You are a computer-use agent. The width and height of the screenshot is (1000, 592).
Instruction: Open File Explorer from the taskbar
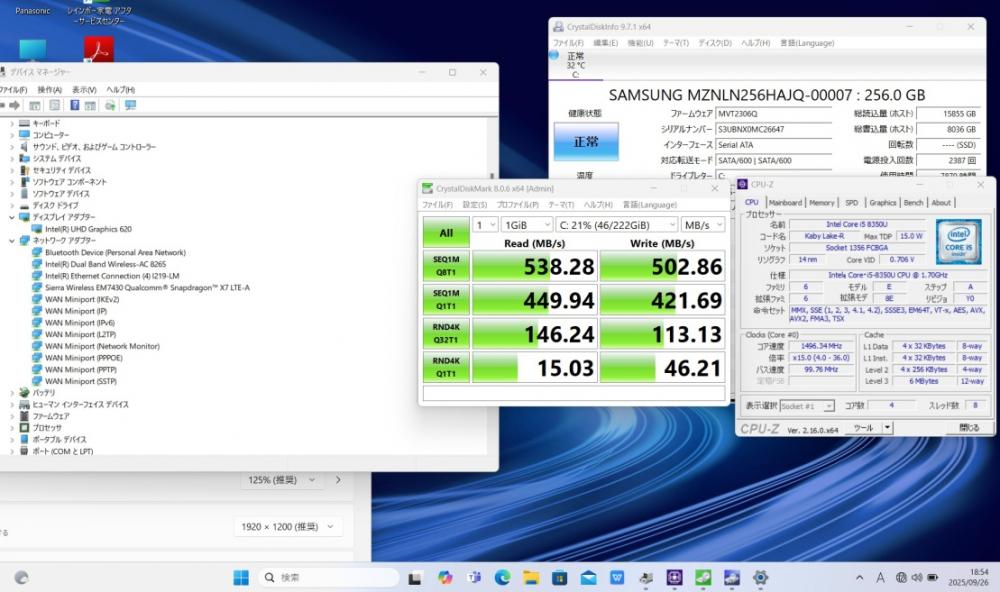click(x=531, y=578)
